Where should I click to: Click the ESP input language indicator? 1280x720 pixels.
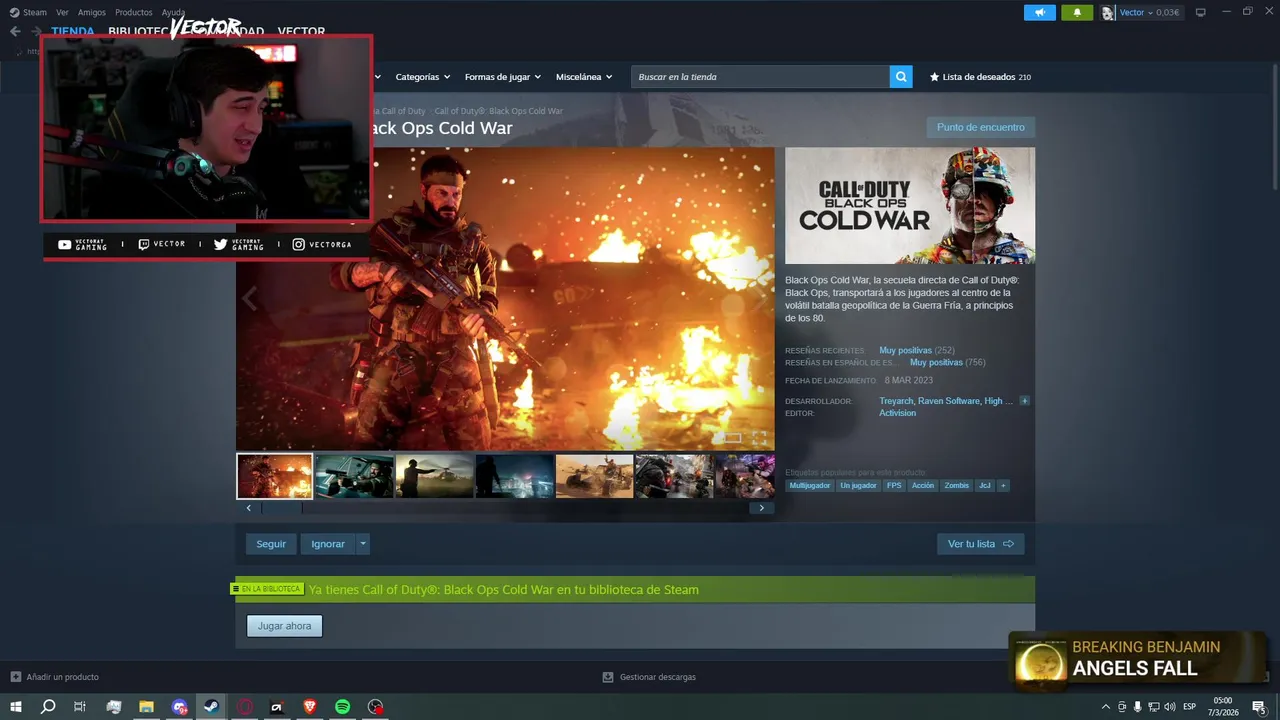(1190, 707)
